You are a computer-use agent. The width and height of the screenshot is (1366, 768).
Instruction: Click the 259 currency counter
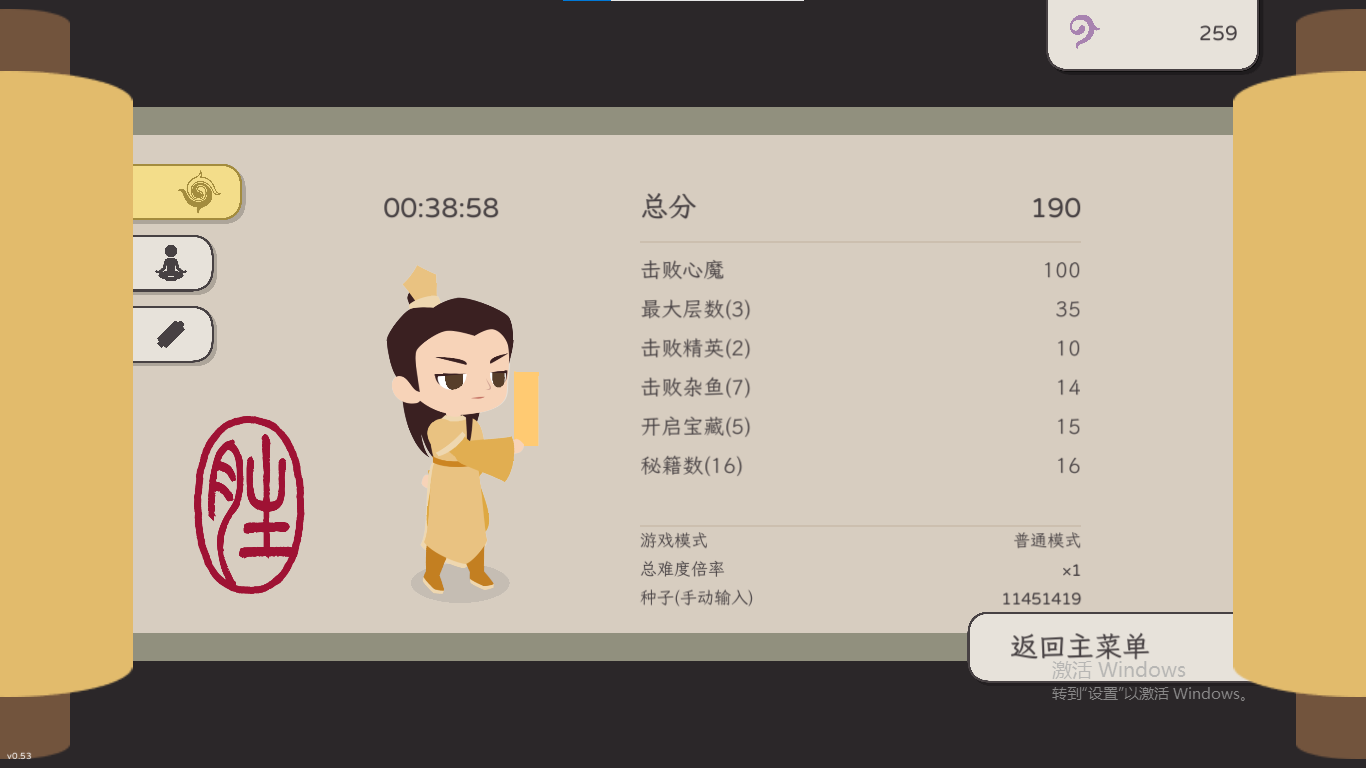click(x=1218, y=33)
